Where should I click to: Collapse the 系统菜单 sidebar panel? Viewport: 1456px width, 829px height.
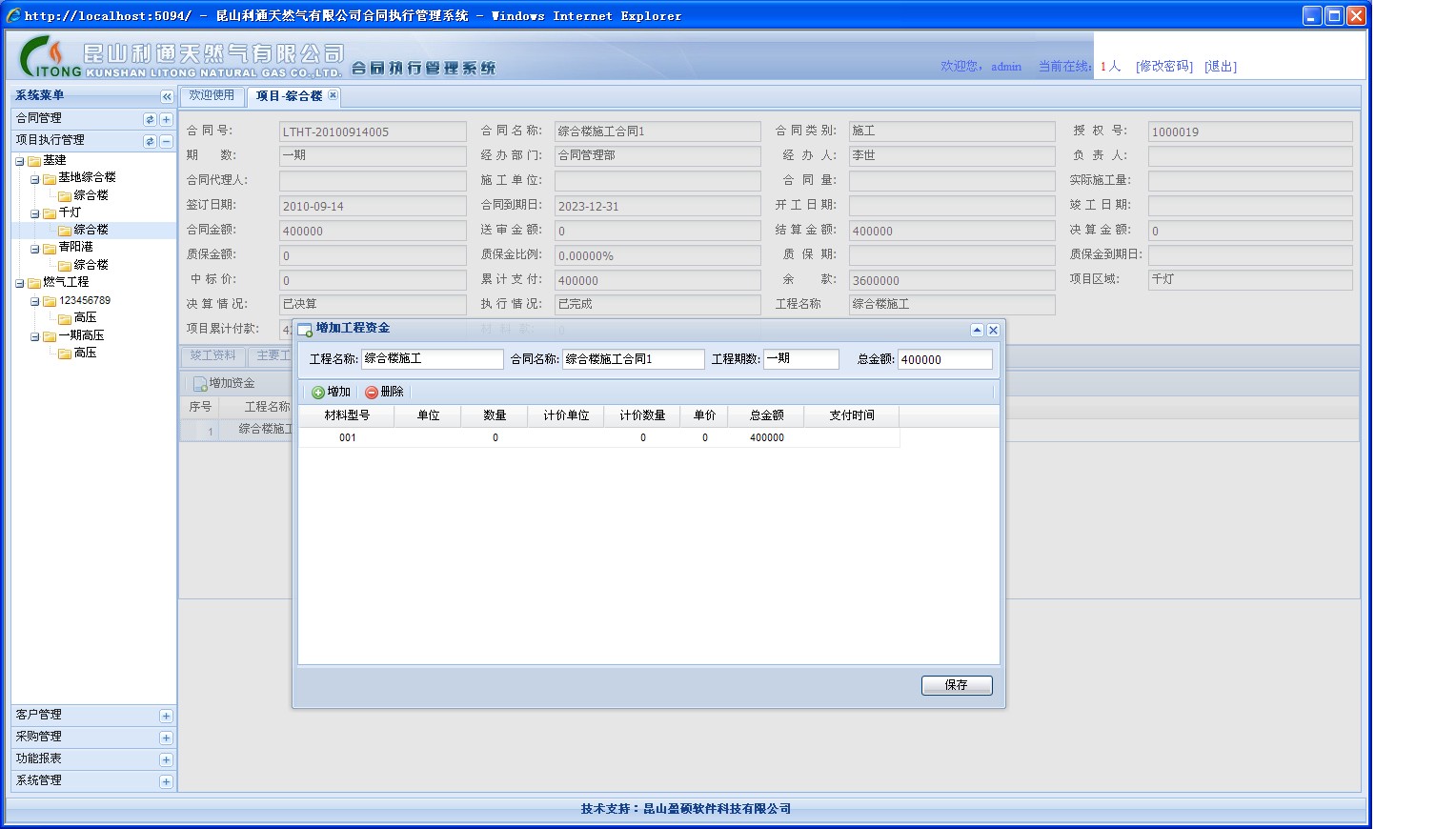(x=167, y=96)
